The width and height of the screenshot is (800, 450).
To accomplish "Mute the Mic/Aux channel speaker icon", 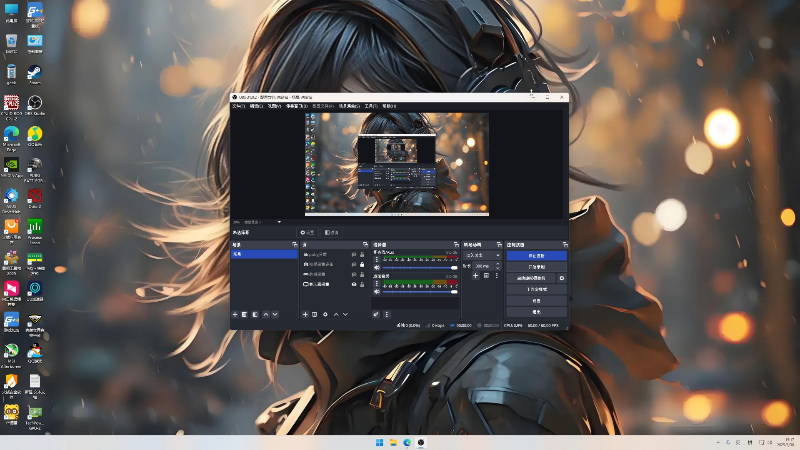I will pos(377,268).
